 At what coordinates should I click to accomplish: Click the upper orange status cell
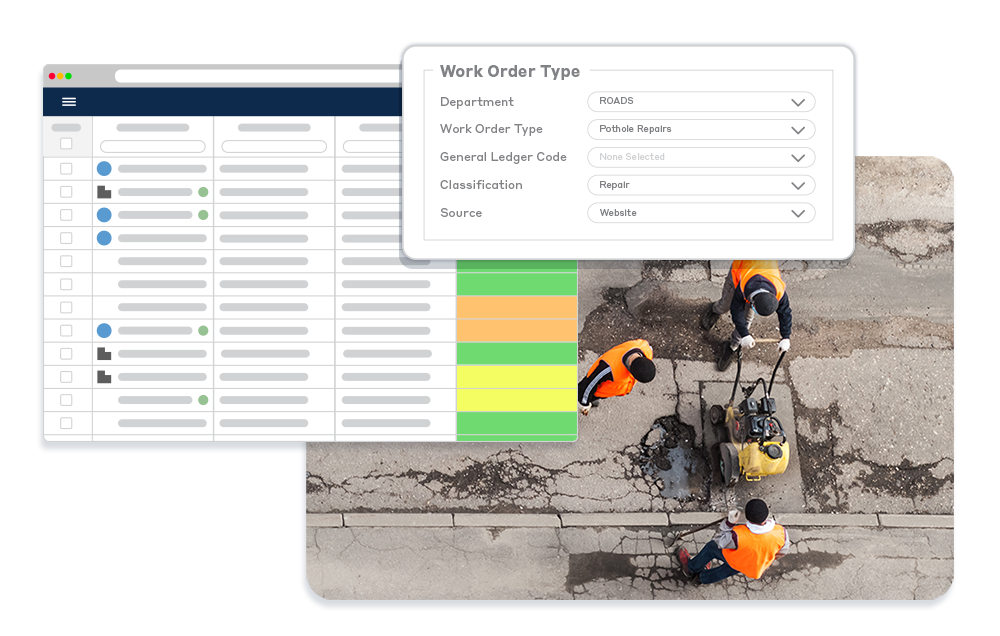[517, 307]
